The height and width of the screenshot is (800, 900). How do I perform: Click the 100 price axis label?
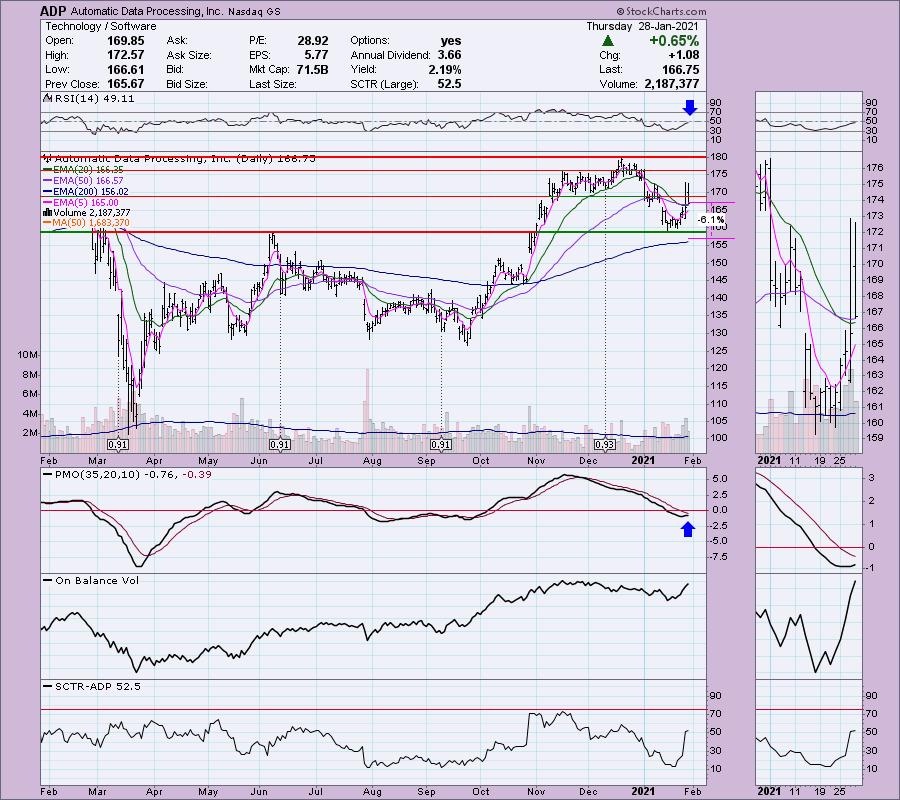click(720, 437)
